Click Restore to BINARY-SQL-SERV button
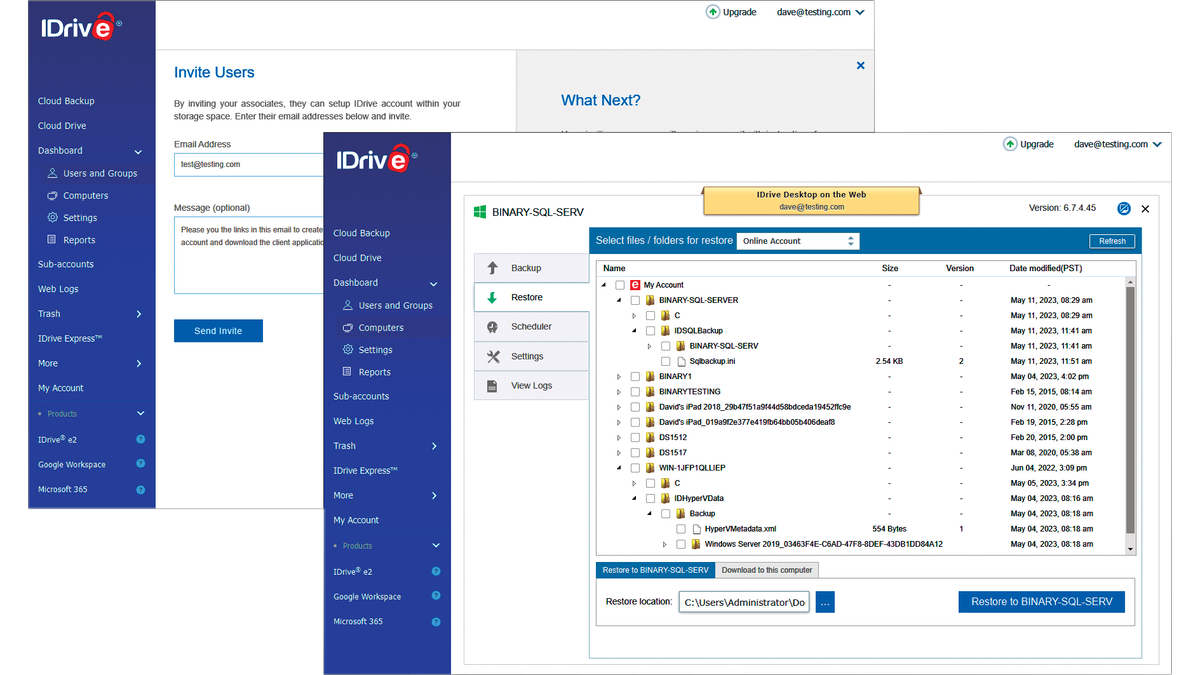1200x675 pixels. coord(1041,601)
